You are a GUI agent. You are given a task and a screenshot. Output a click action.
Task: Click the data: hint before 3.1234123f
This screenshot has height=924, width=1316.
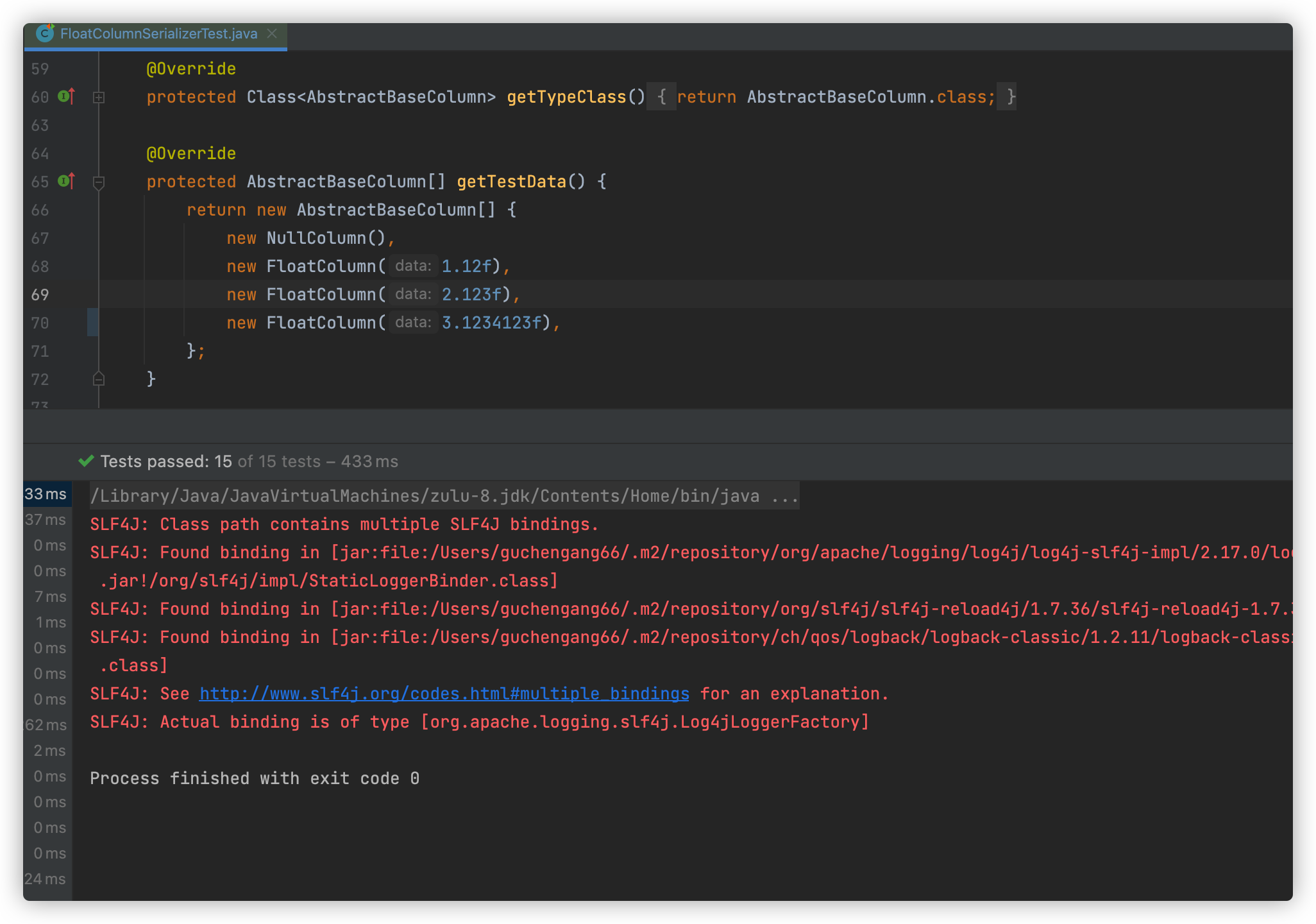(x=413, y=322)
